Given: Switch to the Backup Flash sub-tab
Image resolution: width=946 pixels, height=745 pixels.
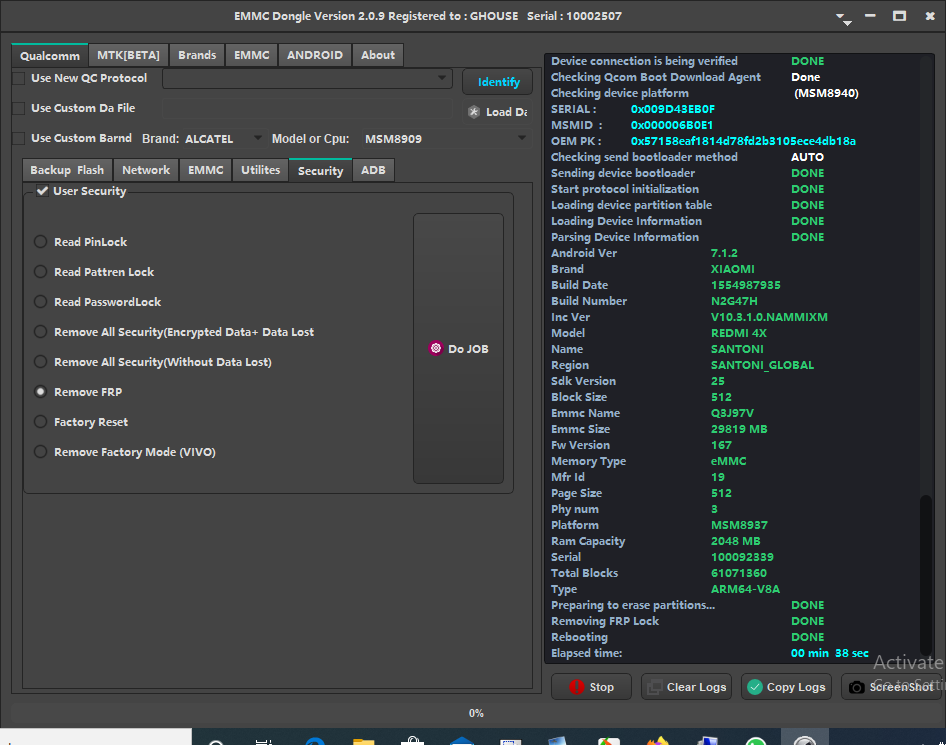Looking at the screenshot, I should [67, 170].
